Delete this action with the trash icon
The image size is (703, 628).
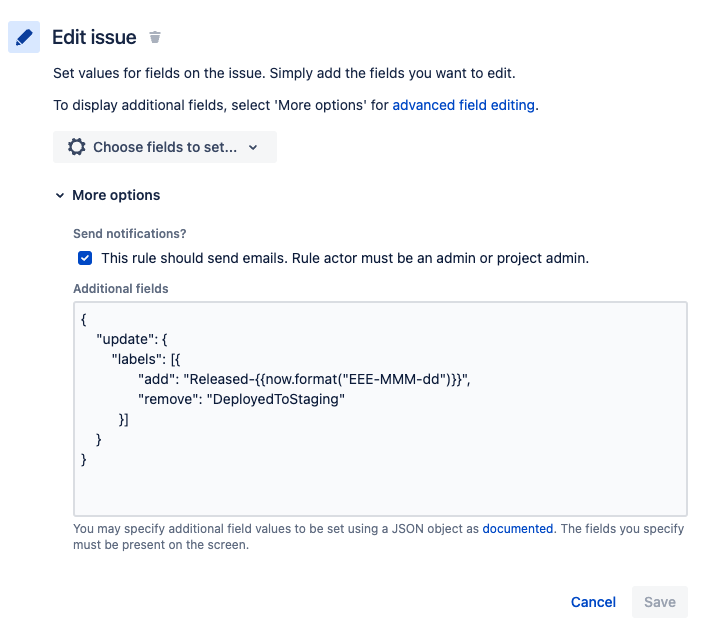pos(155,37)
